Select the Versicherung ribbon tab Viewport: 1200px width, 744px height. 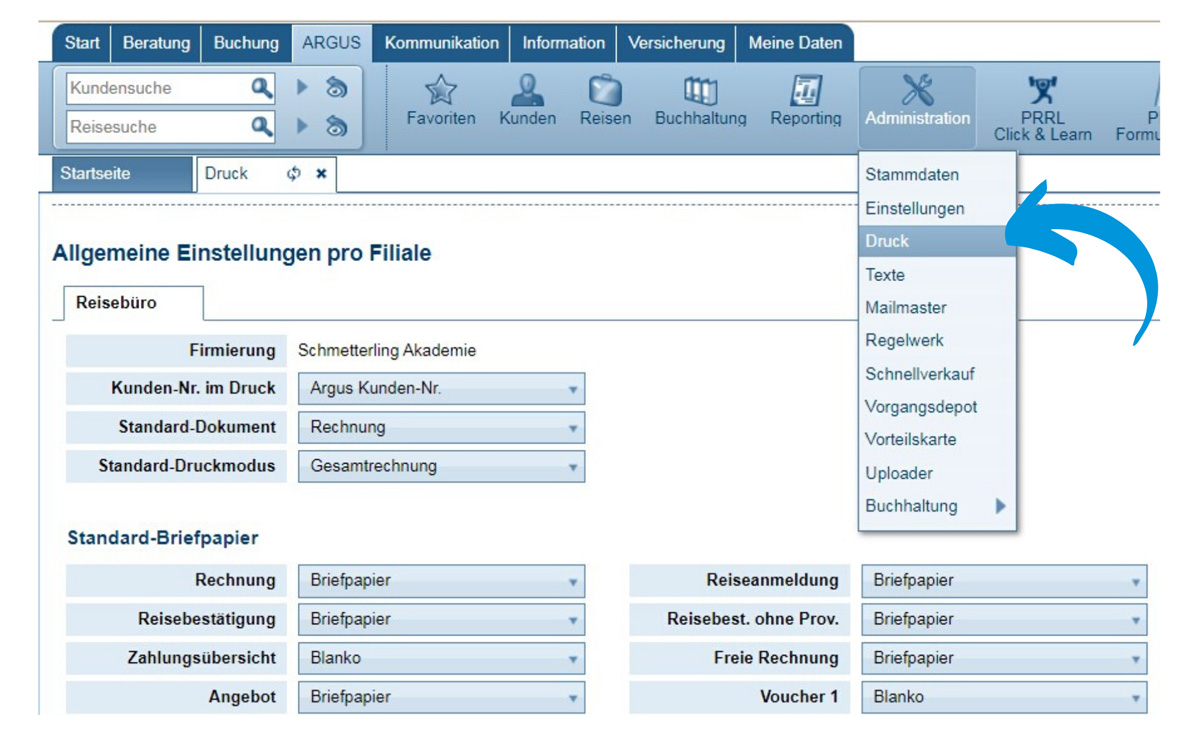click(x=676, y=43)
